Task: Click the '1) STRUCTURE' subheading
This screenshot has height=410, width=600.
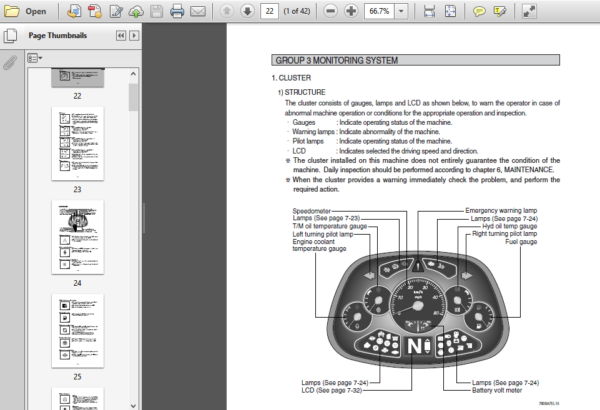Action: (302, 92)
